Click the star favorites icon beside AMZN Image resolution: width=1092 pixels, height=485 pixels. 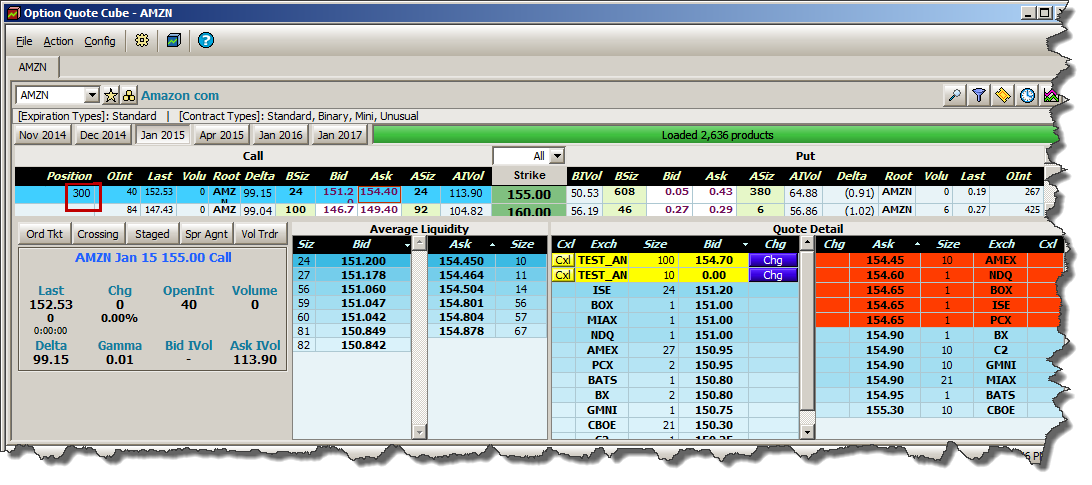point(112,96)
